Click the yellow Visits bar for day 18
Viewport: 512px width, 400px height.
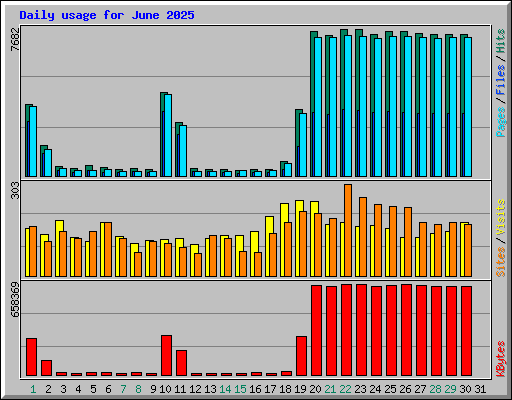point(284,240)
